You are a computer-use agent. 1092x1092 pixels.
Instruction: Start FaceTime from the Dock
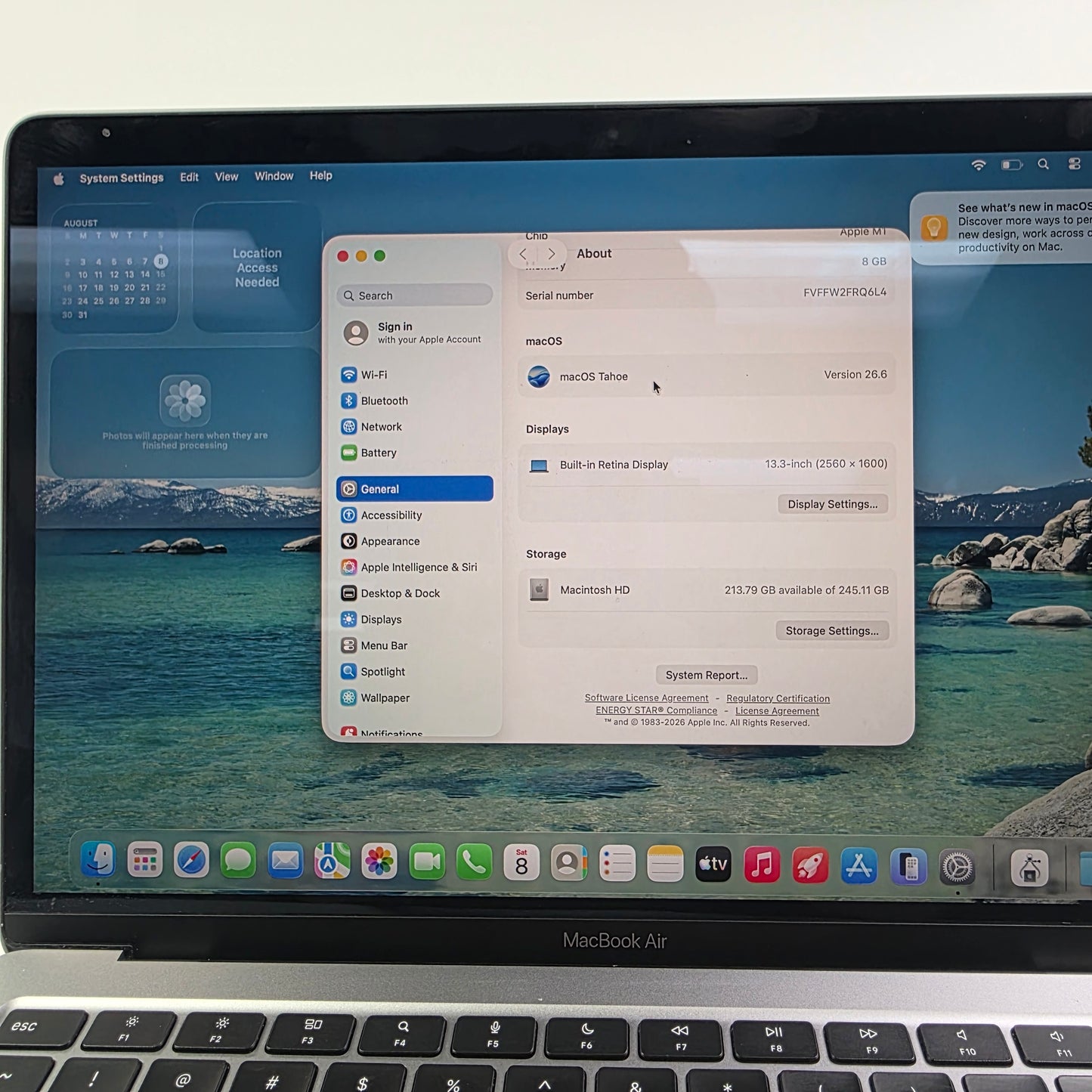(427, 862)
